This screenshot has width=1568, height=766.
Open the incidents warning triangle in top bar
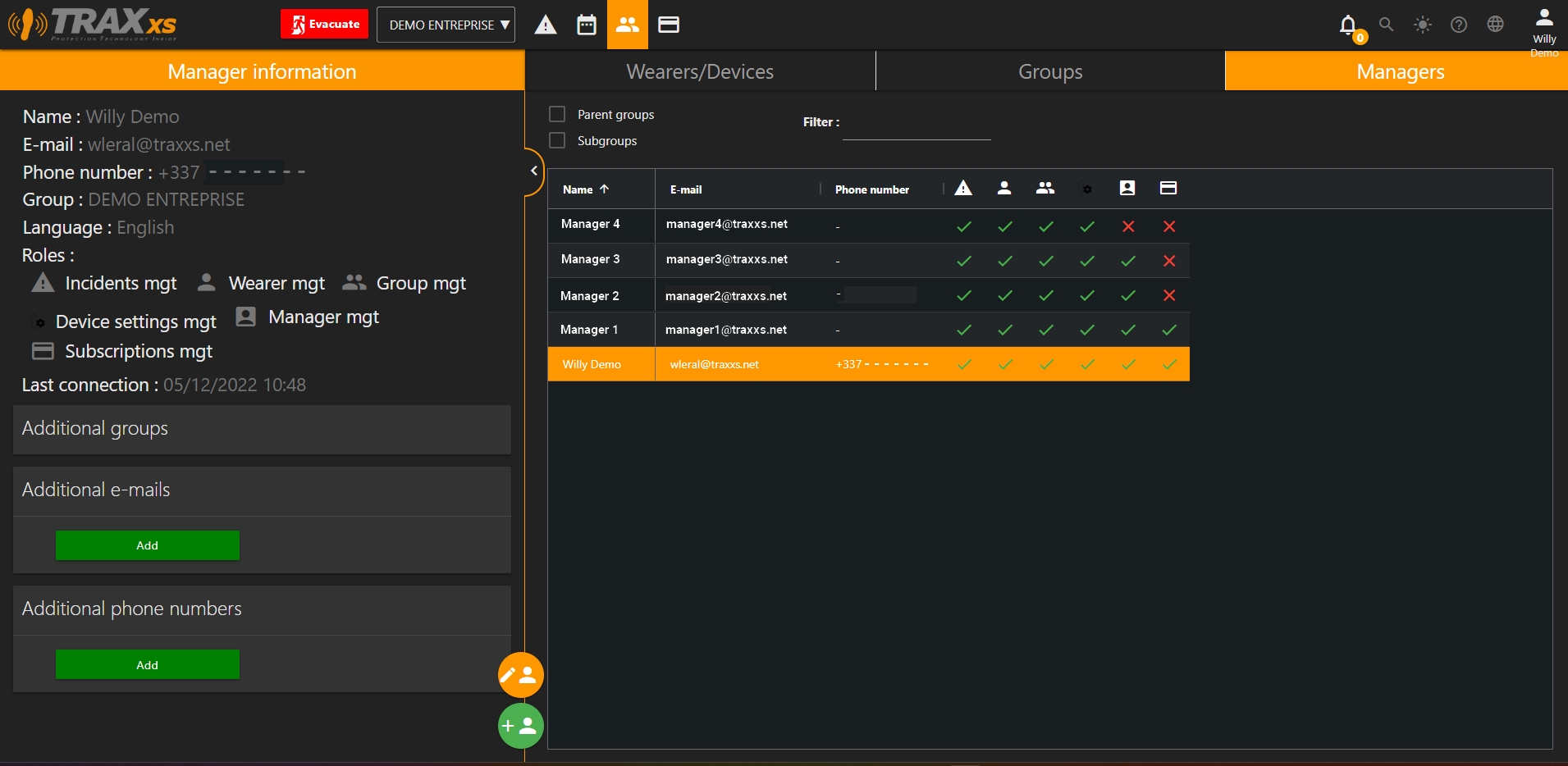(x=546, y=25)
